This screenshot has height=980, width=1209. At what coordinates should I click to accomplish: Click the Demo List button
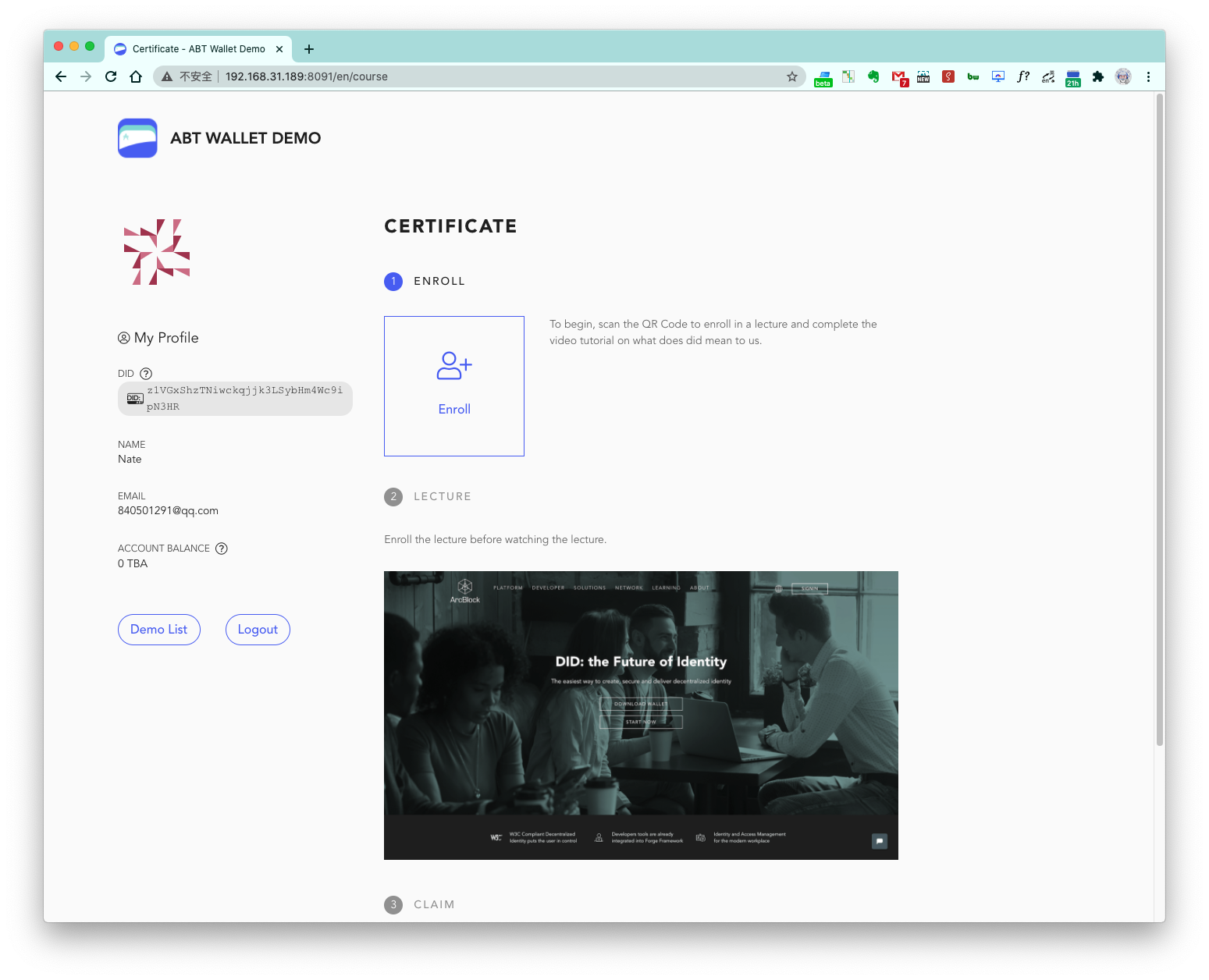coord(158,630)
